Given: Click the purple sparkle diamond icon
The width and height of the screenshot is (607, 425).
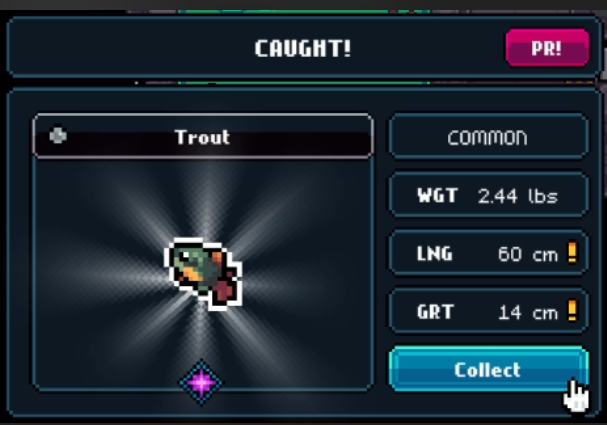Looking at the screenshot, I should (x=201, y=382).
